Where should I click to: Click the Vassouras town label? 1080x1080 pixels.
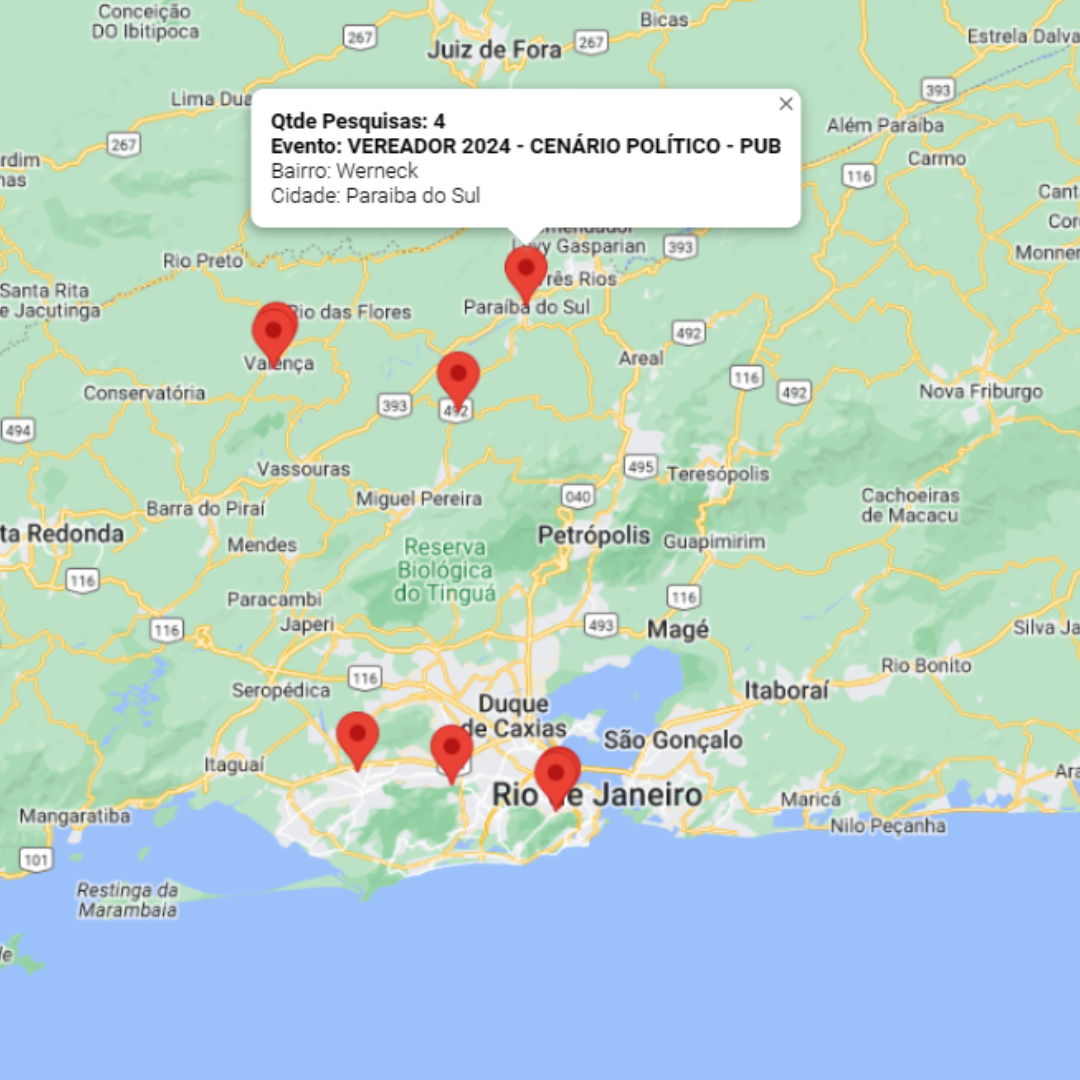tap(304, 469)
